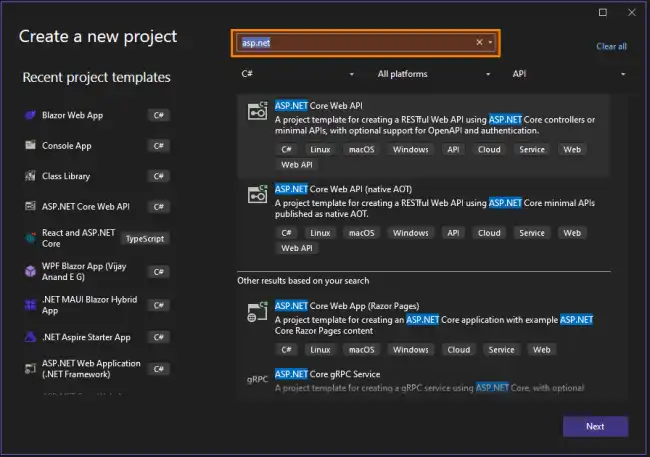This screenshot has height=457, width=650.
Task: Click the C# tag beside Blazor Web App
Action: 158,115
